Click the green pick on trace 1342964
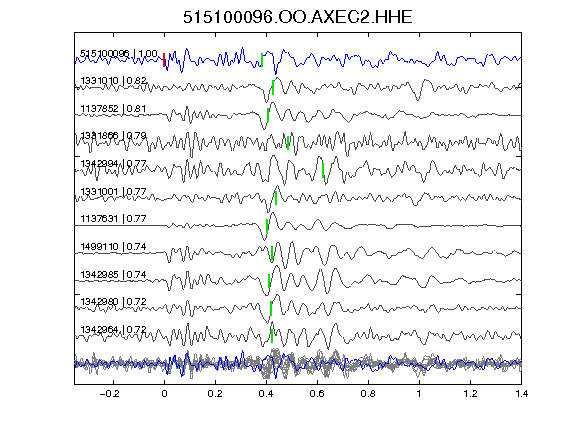This screenshot has width=576, height=432. pyautogui.click(x=272, y=336)
